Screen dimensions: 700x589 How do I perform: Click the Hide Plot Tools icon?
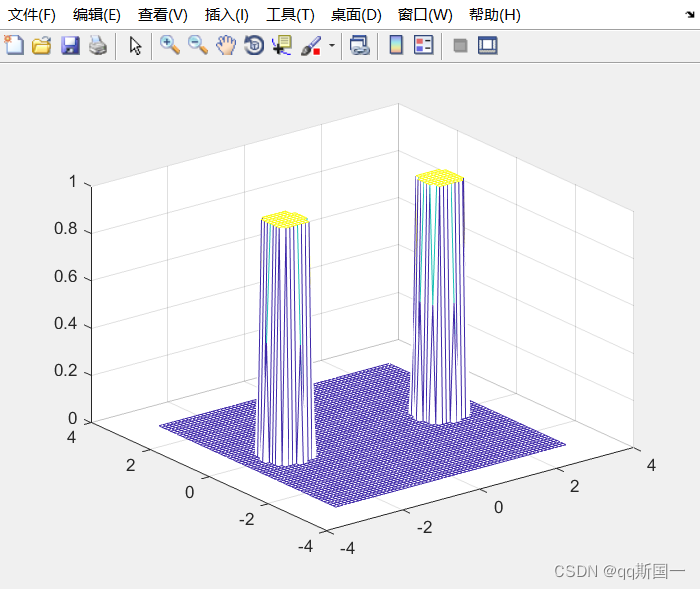point(460,46)
